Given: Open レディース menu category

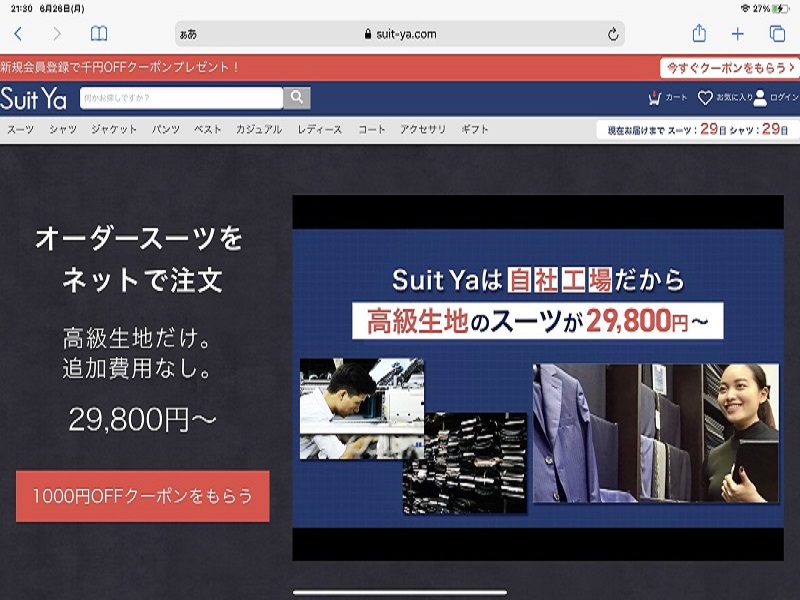Looking at the screenshot, I should pos(320,130).
